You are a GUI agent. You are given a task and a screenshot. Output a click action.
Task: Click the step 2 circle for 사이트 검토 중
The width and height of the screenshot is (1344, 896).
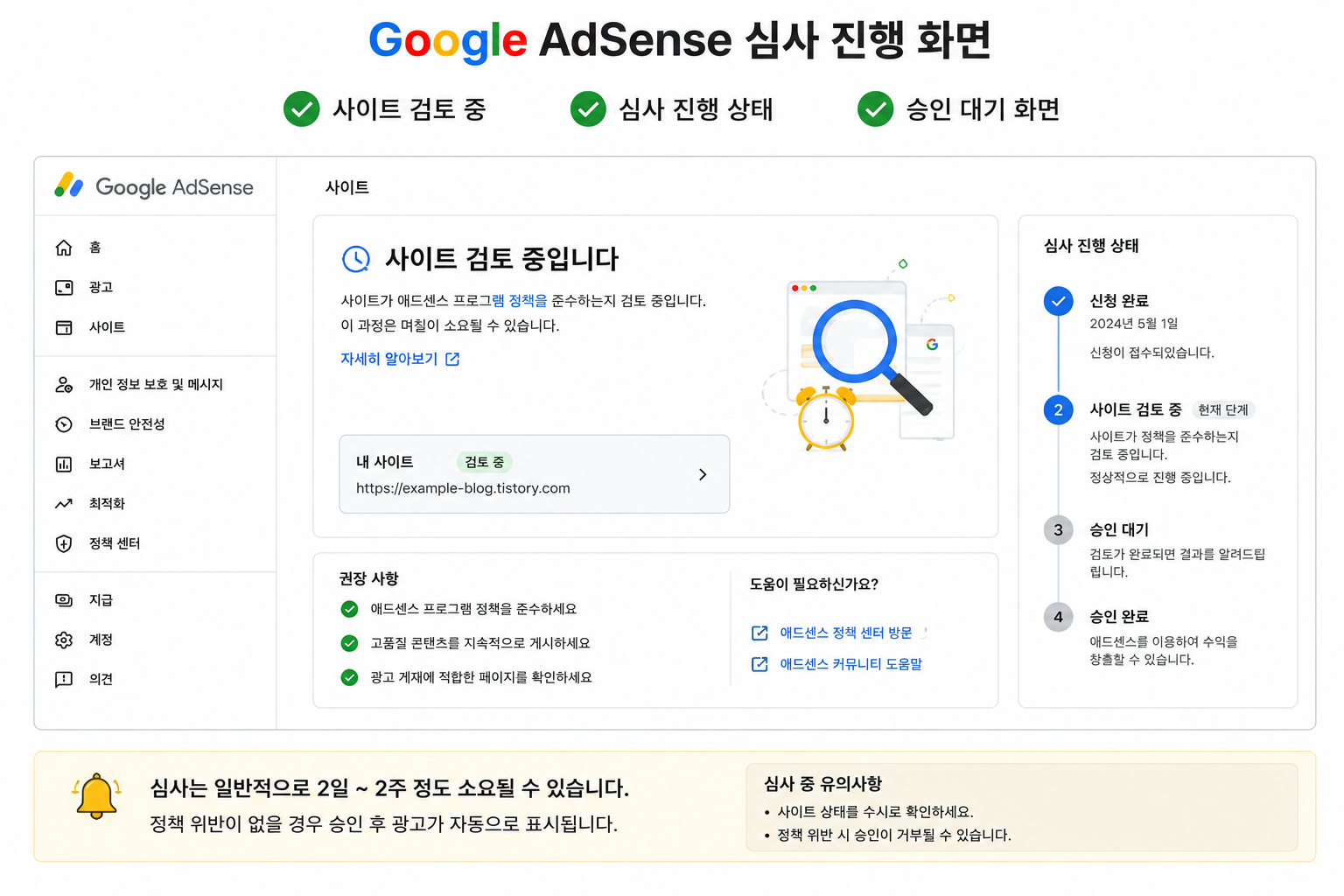pos(1058,409)
